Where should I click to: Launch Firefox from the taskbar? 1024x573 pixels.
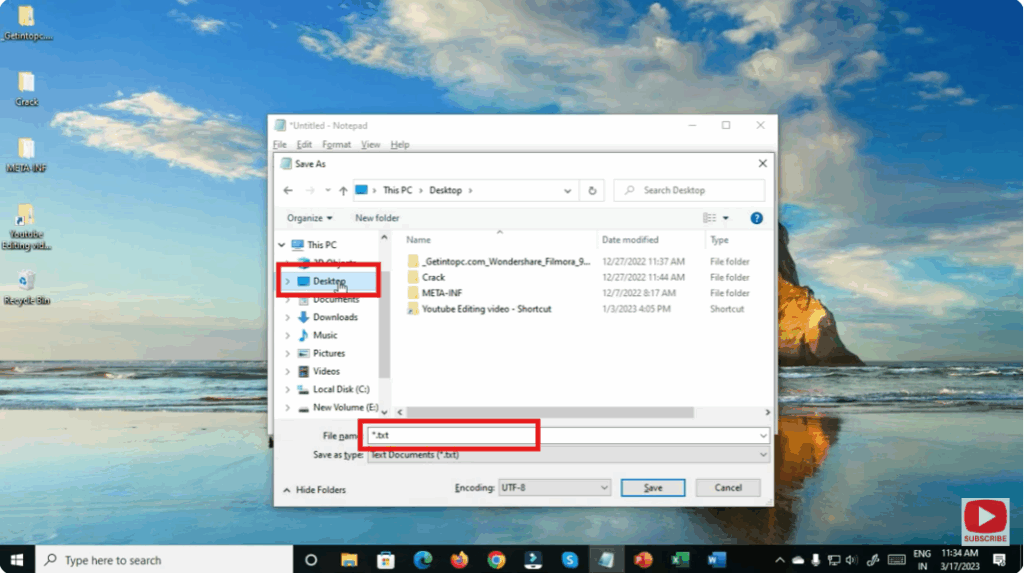459,560
